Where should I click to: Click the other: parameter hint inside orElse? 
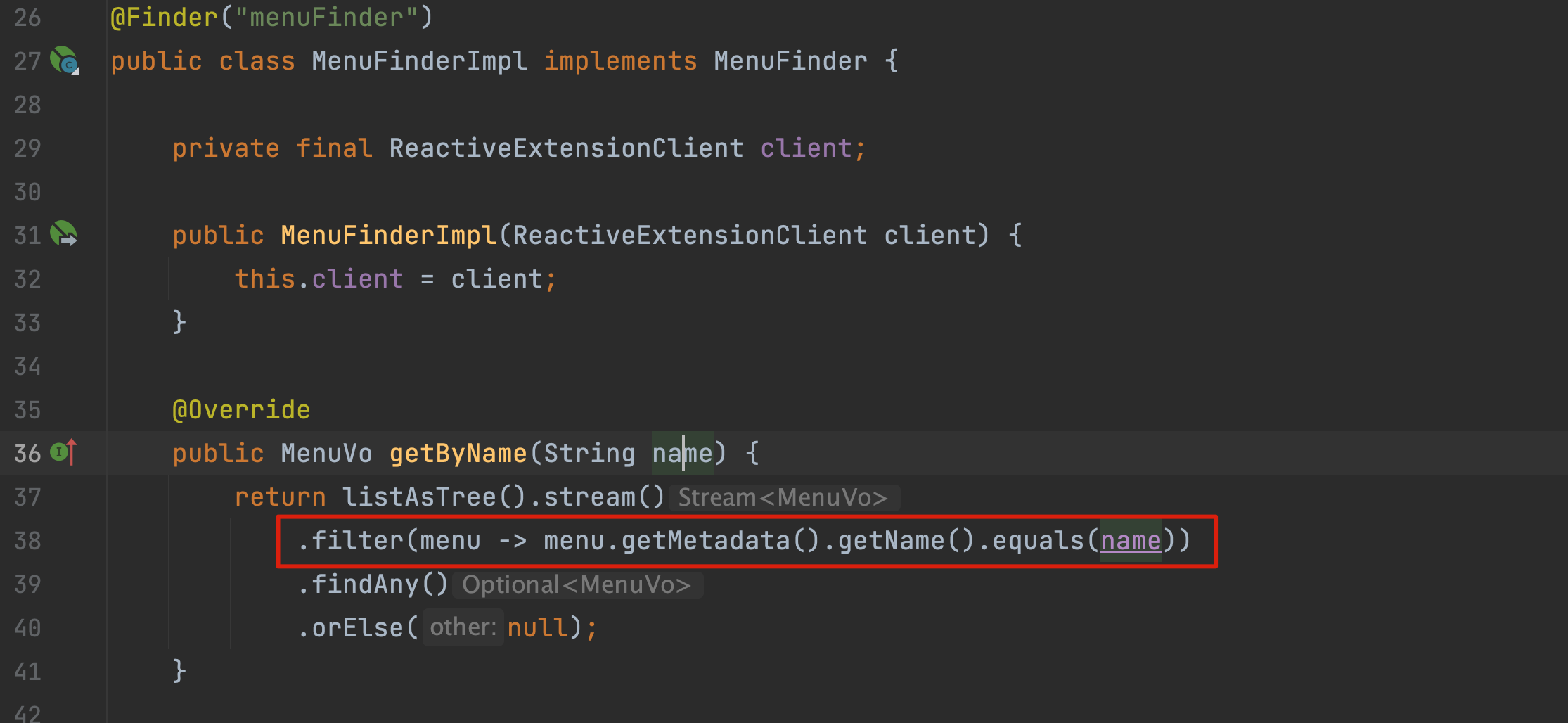[x=463, y=627]
